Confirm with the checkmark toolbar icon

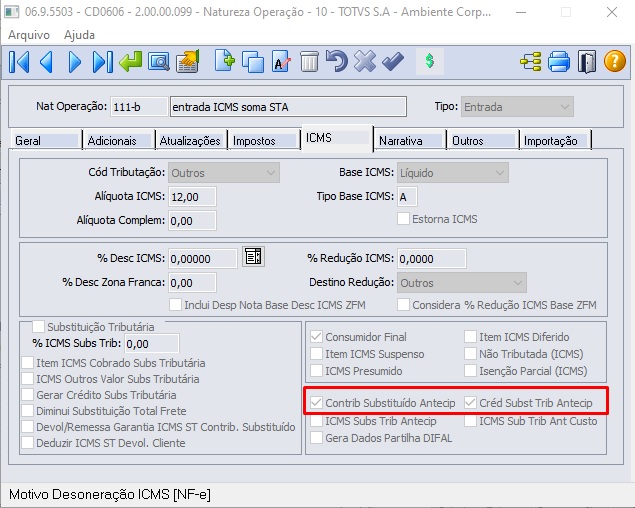(393, 61)
